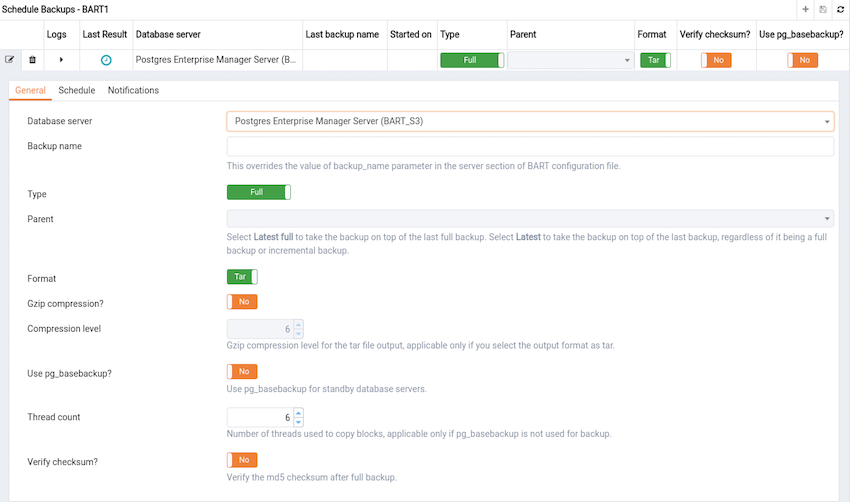This screenshot has height=502, width=850.
Task: Click the save icon in header
Action: (x=823, y=9)
